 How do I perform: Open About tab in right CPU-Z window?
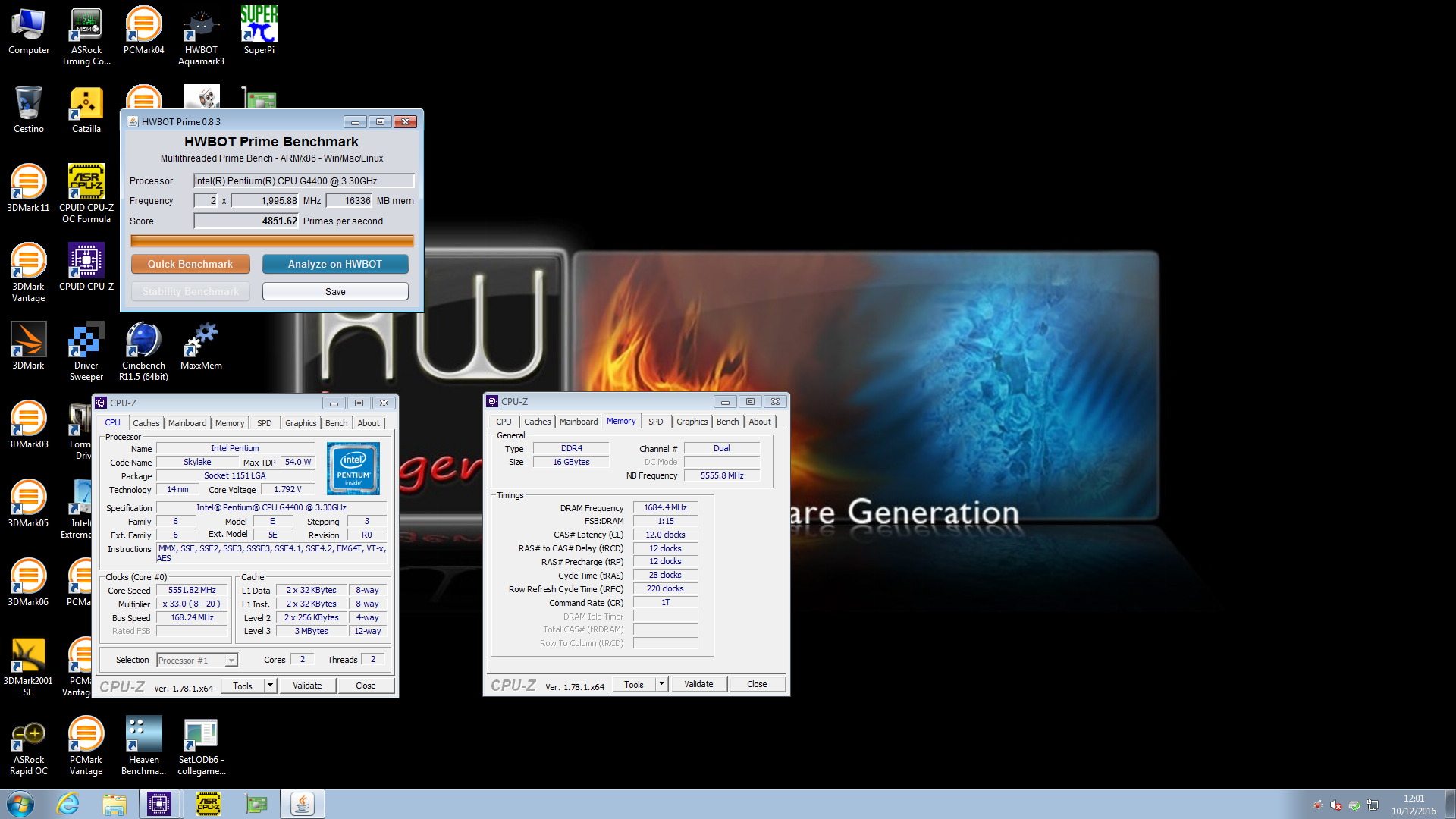click(x=760, y=422)
